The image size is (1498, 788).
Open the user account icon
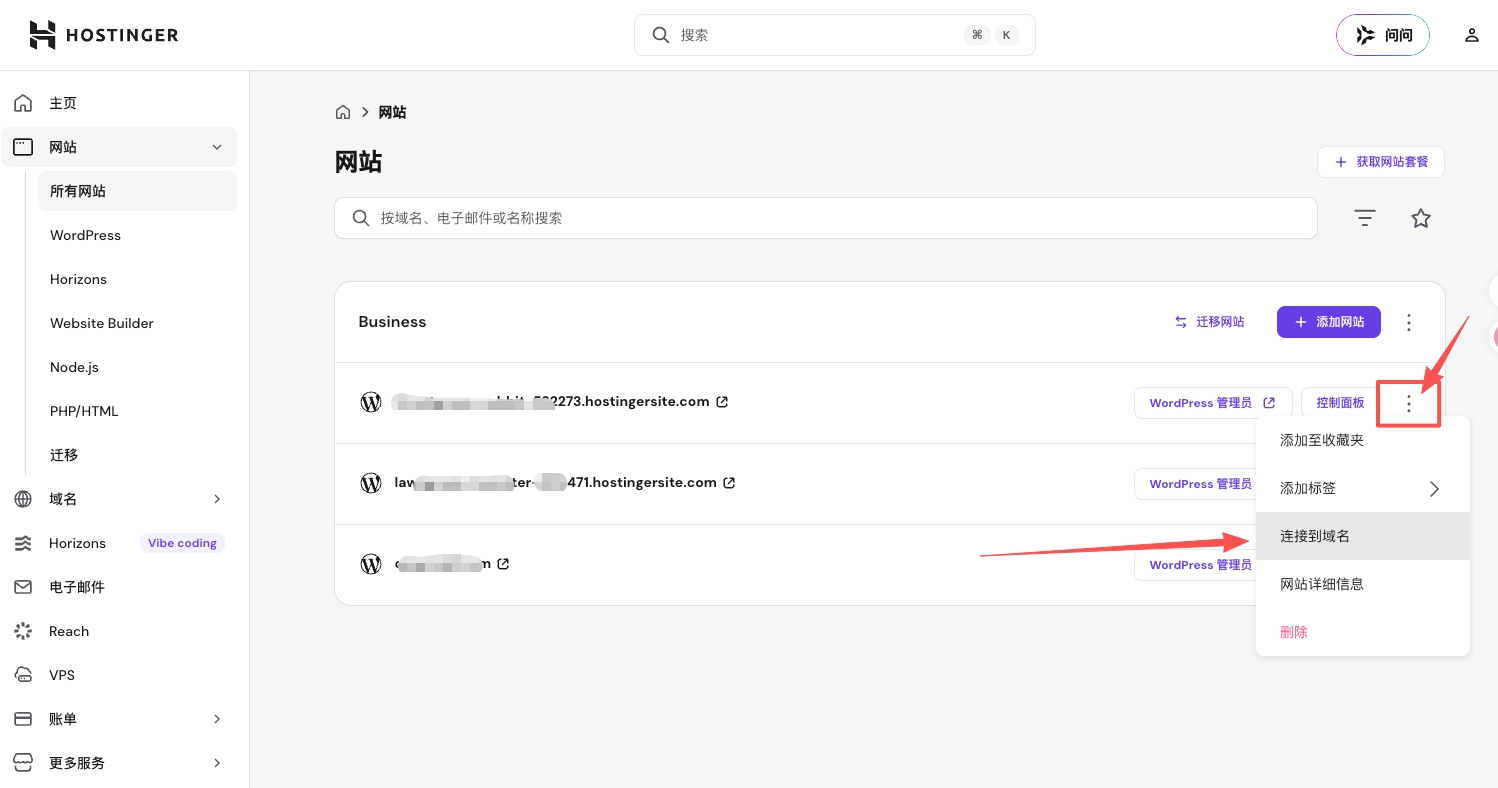1471,35
